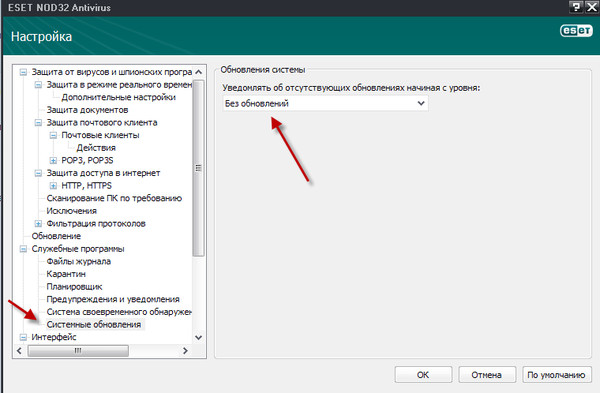Image resolution: width=600 pixels, height=393 pixels.
Task: Collapse 'Защита доступа в интернет' node
Action: 38,173
